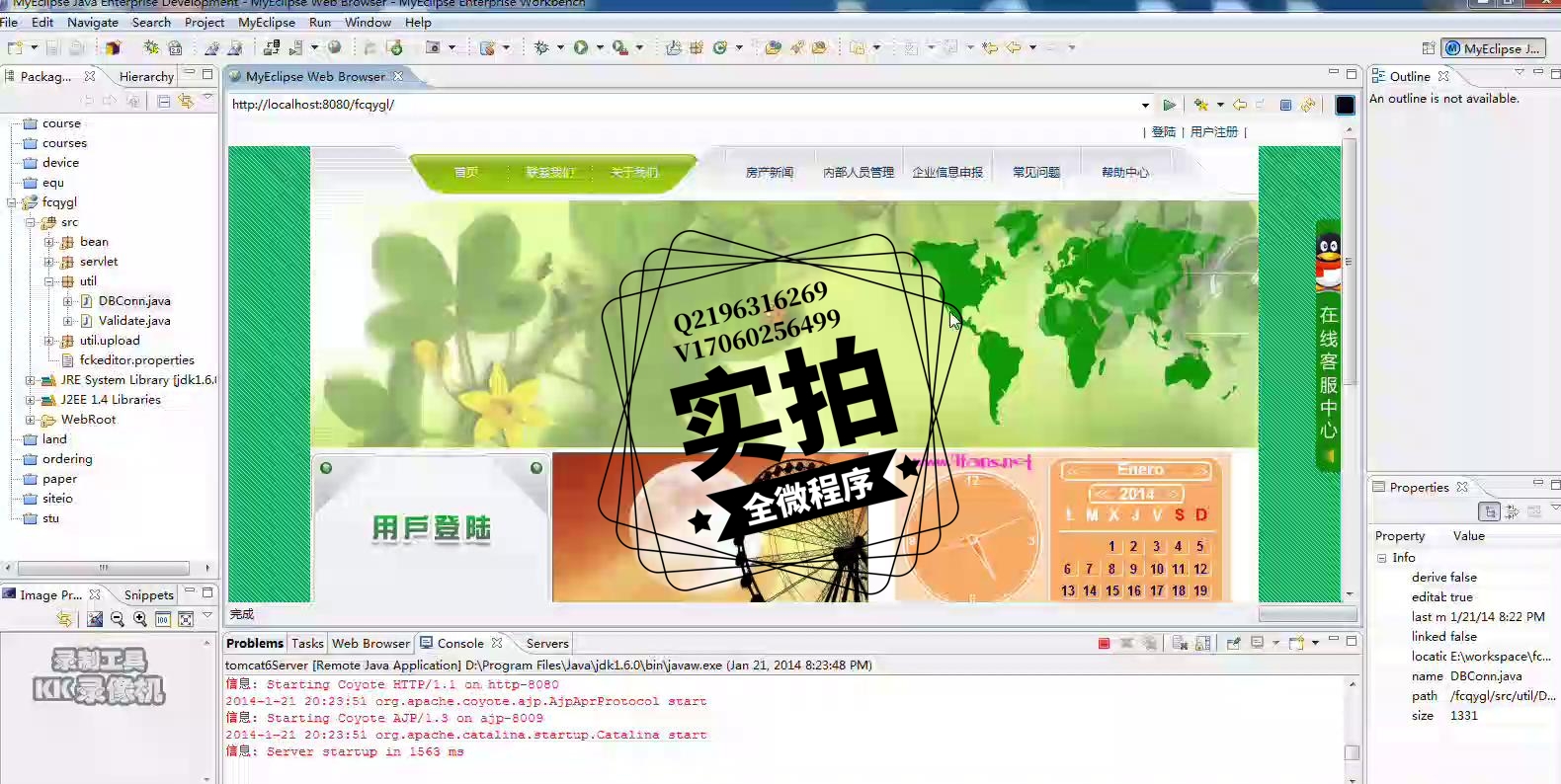The height and width of the screenshot is (784, 1561).
Task: Expand the WebRoot folder node
Action: pos(30,420)
